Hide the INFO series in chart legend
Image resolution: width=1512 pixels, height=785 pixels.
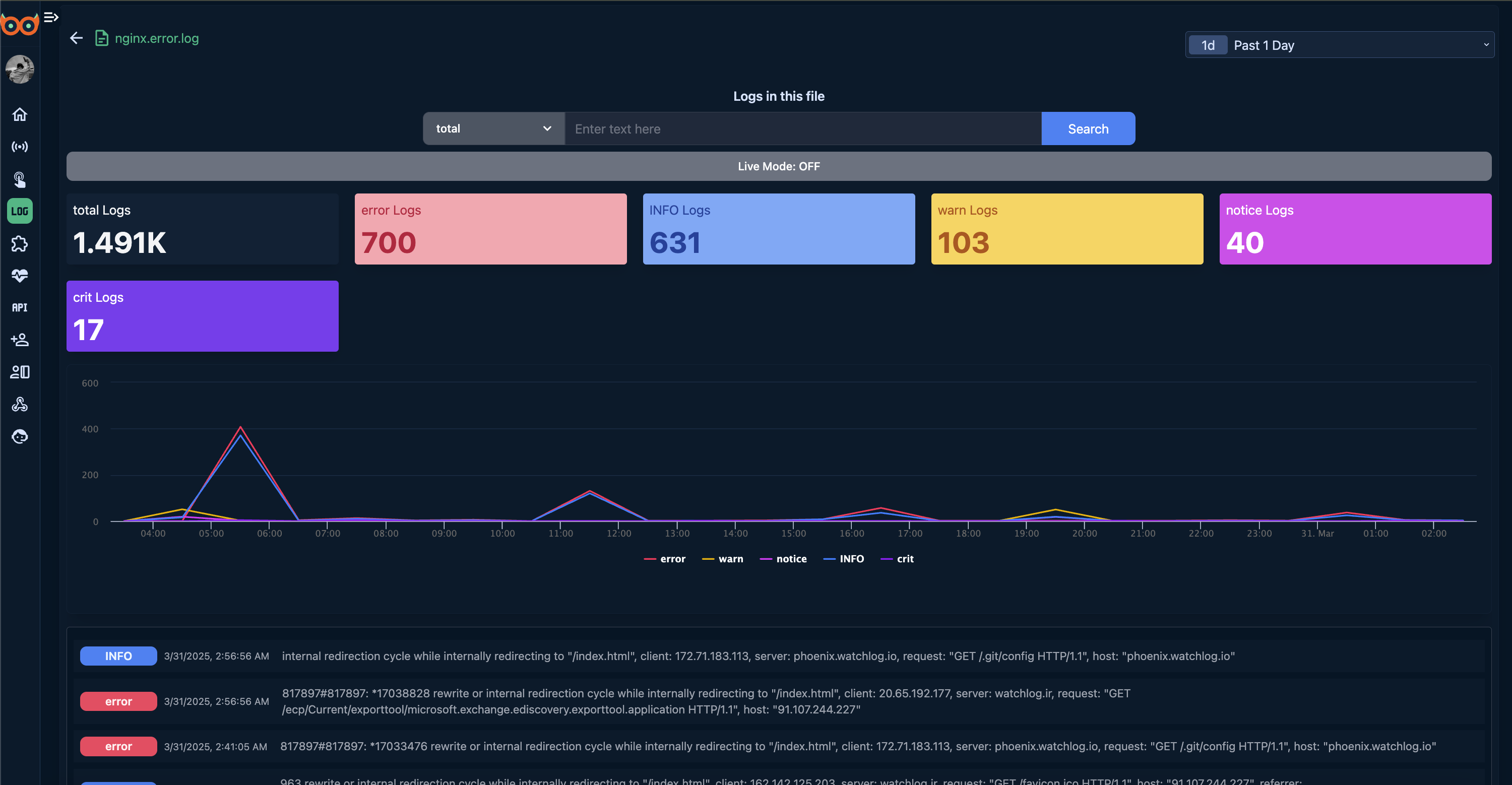844,559
